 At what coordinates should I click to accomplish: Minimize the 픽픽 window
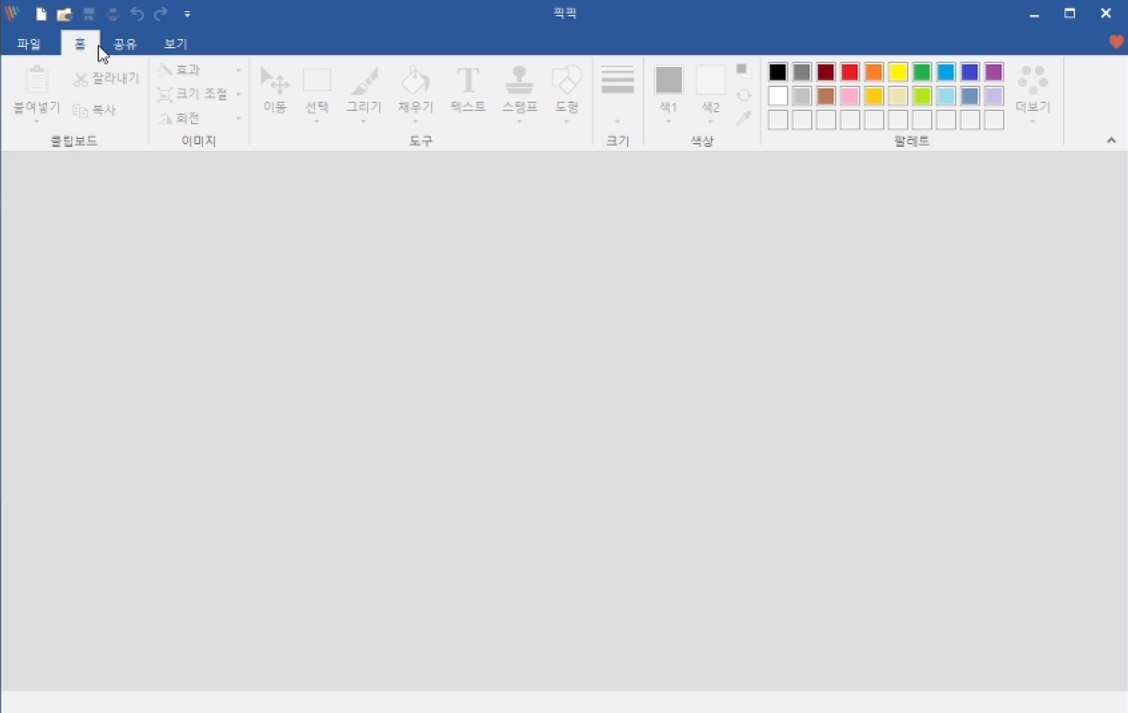point(1034,14)
